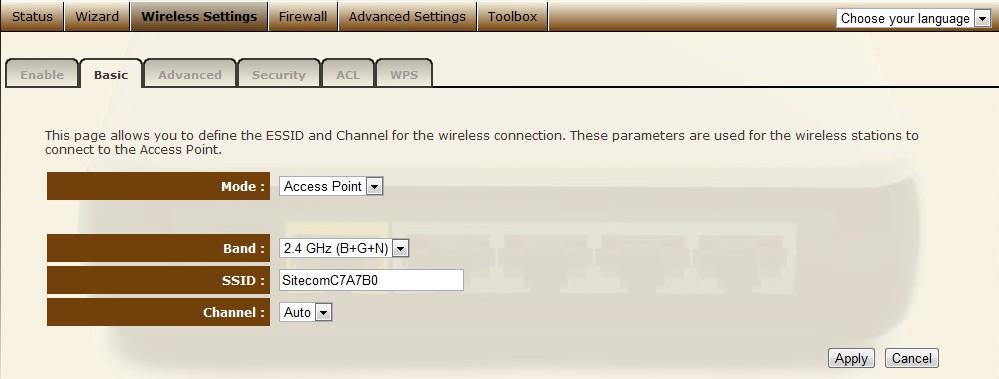This screenshot has height=379, width=999.
Task: Switch to the WPS sub-tab
Action: [x=404, y=74]
